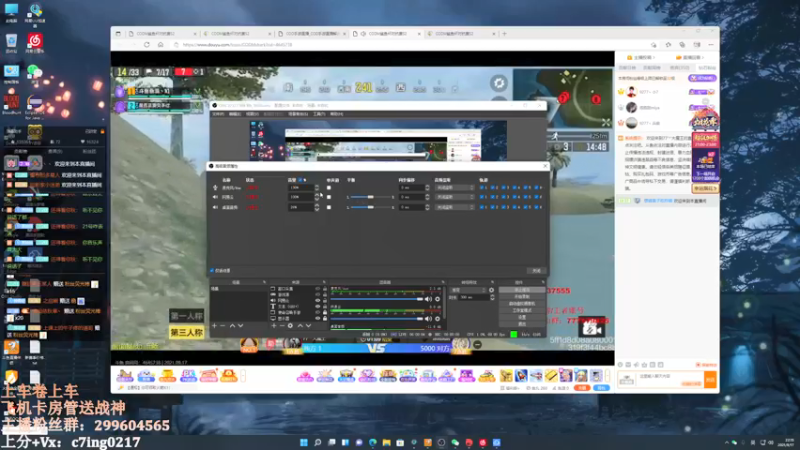
Task: Mute the second mixer channel speaker icon
Action: [429, 318]
